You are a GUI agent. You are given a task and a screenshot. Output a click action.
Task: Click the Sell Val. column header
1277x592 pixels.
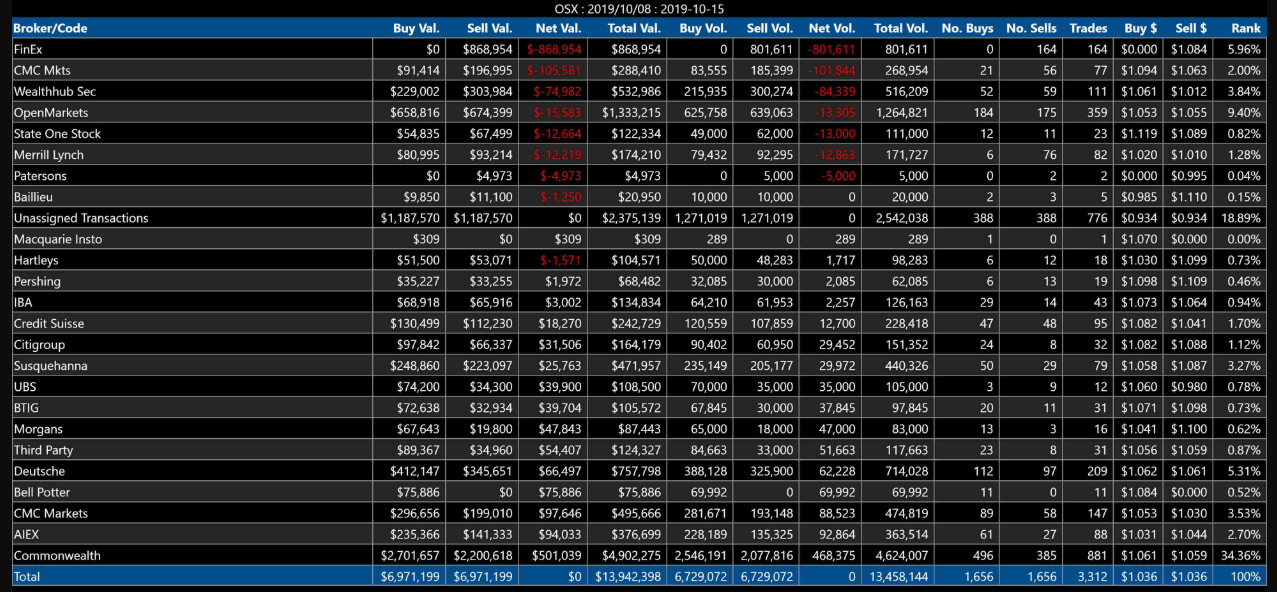click(488, 28)
